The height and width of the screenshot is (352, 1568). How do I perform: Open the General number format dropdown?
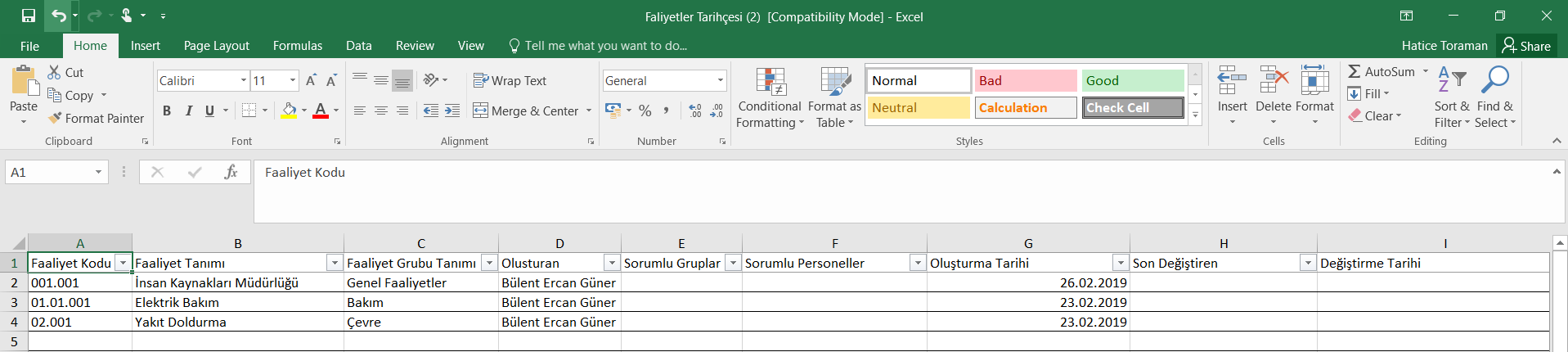720,80
